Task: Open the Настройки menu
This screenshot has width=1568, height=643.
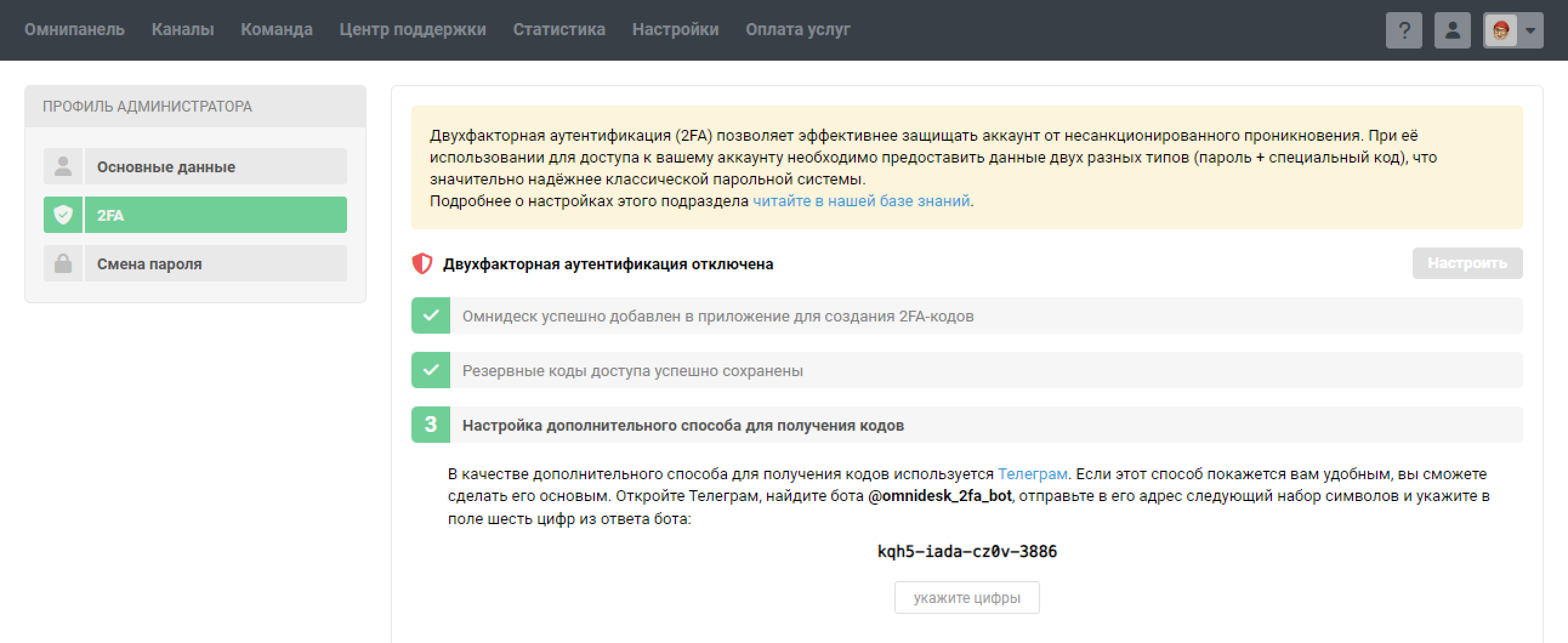Action: click(675, 29)
